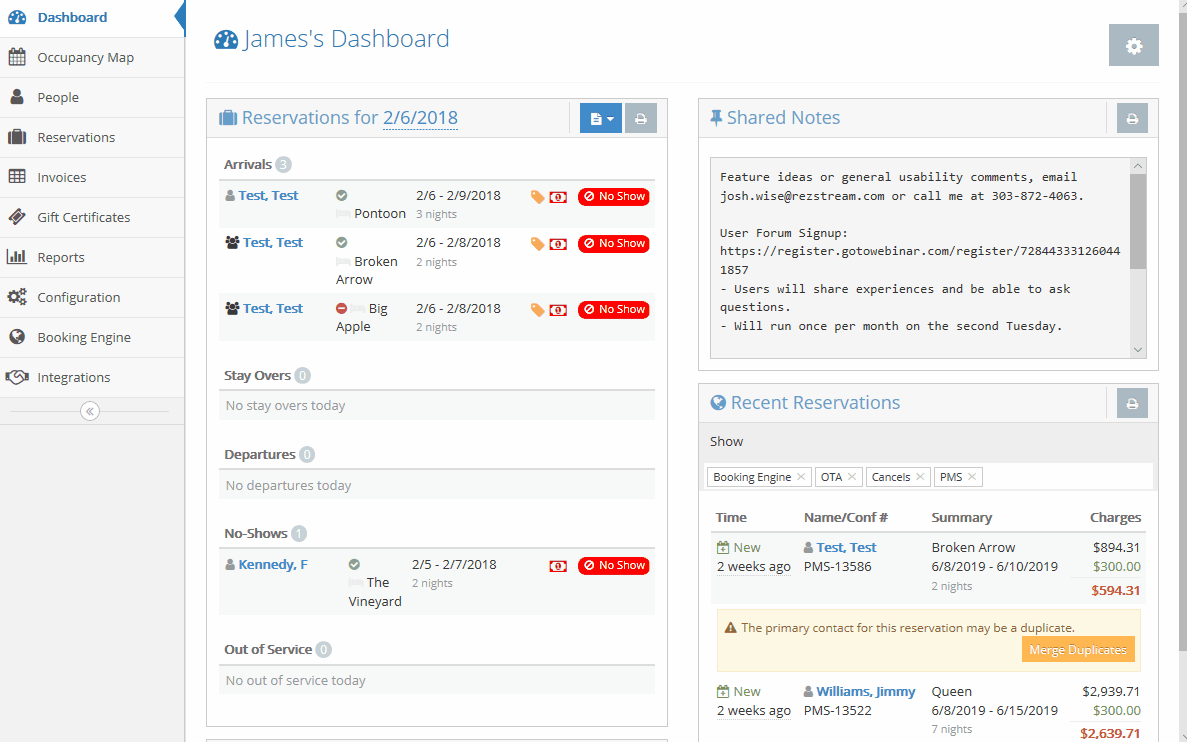Click payment icon for Big Apple arrival
Screen dimensions: 1187x742
(558, 310)
